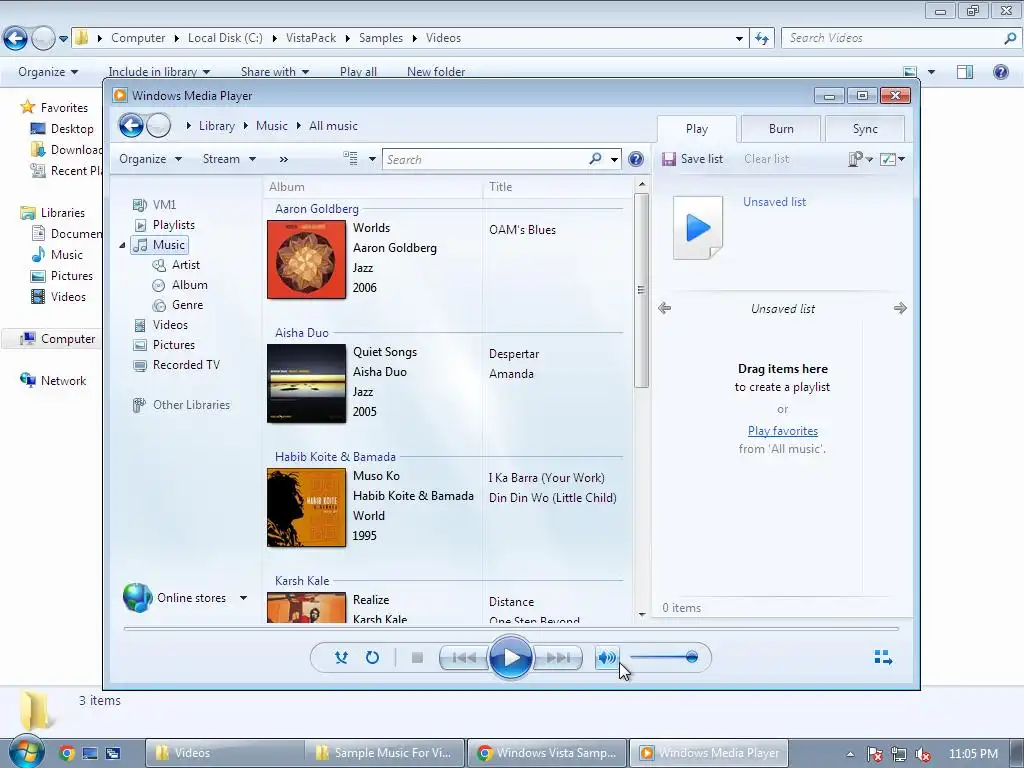This screenshot has height=768, width=1024.
Task: Click the Quiet Songs album cover
Action: [306, 383]
